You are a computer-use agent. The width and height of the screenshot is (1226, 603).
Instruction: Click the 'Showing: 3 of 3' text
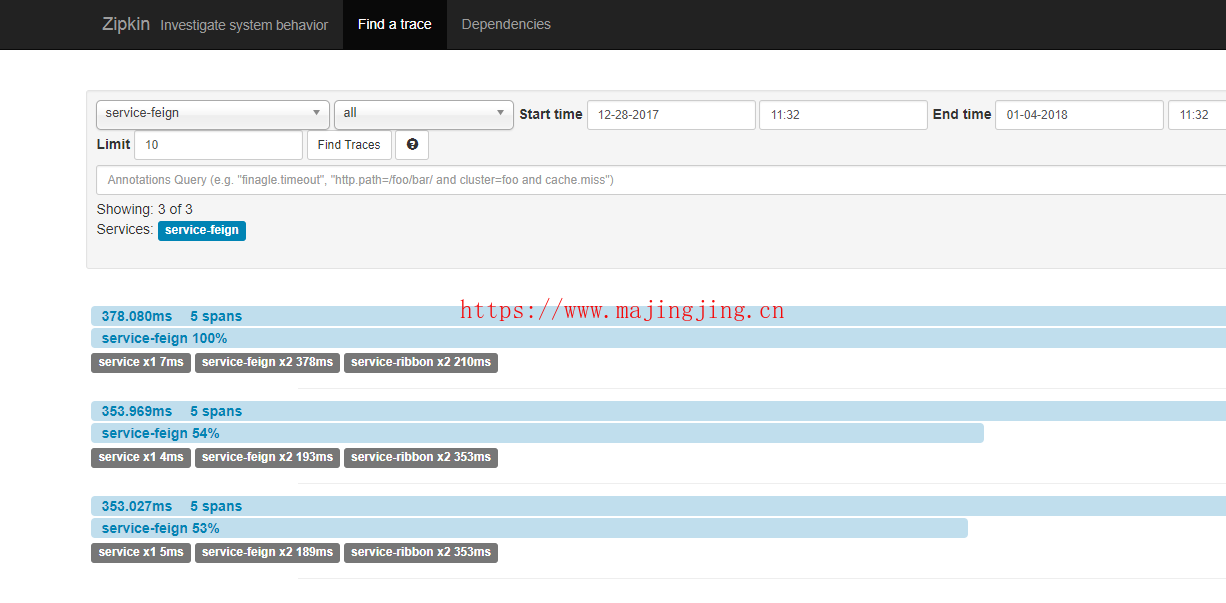(145, 210)
